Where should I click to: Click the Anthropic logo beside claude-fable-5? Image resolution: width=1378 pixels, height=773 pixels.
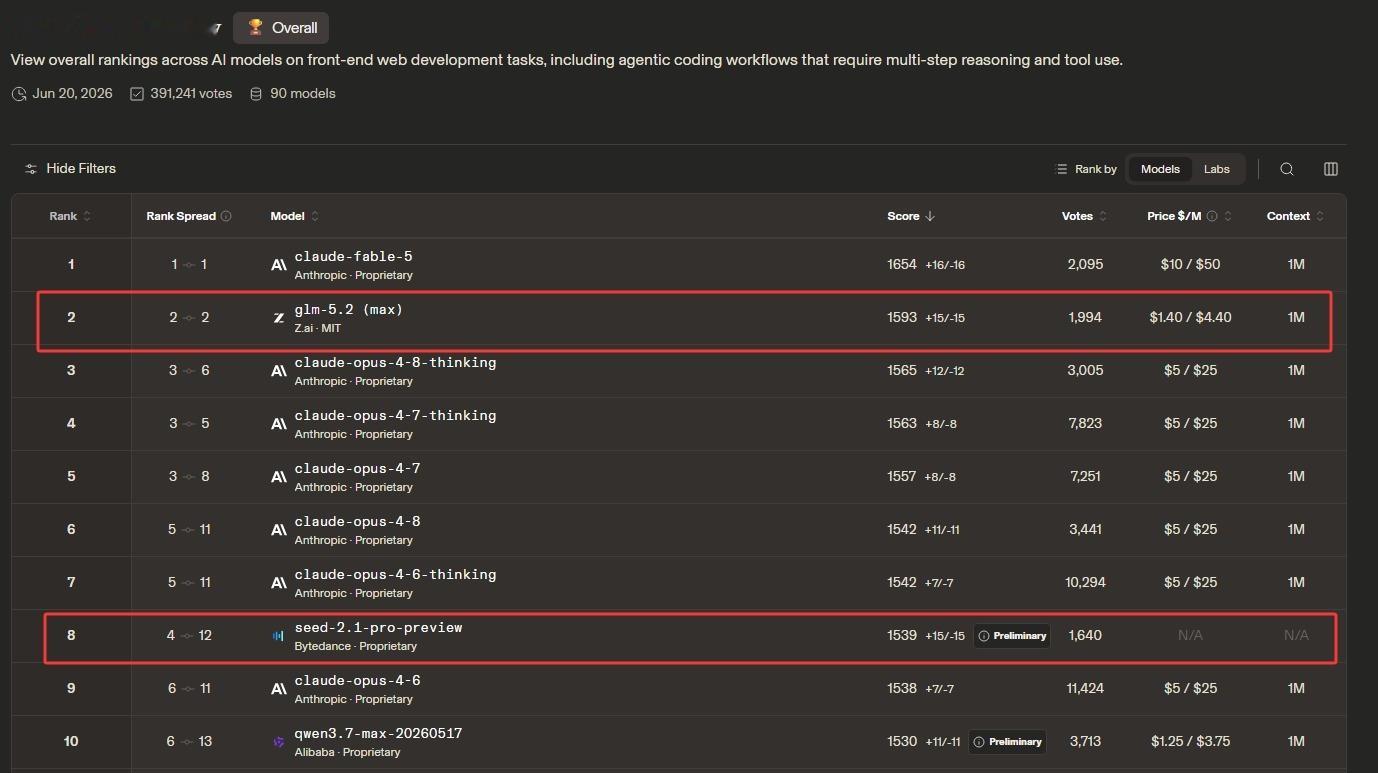click(279, 265)
